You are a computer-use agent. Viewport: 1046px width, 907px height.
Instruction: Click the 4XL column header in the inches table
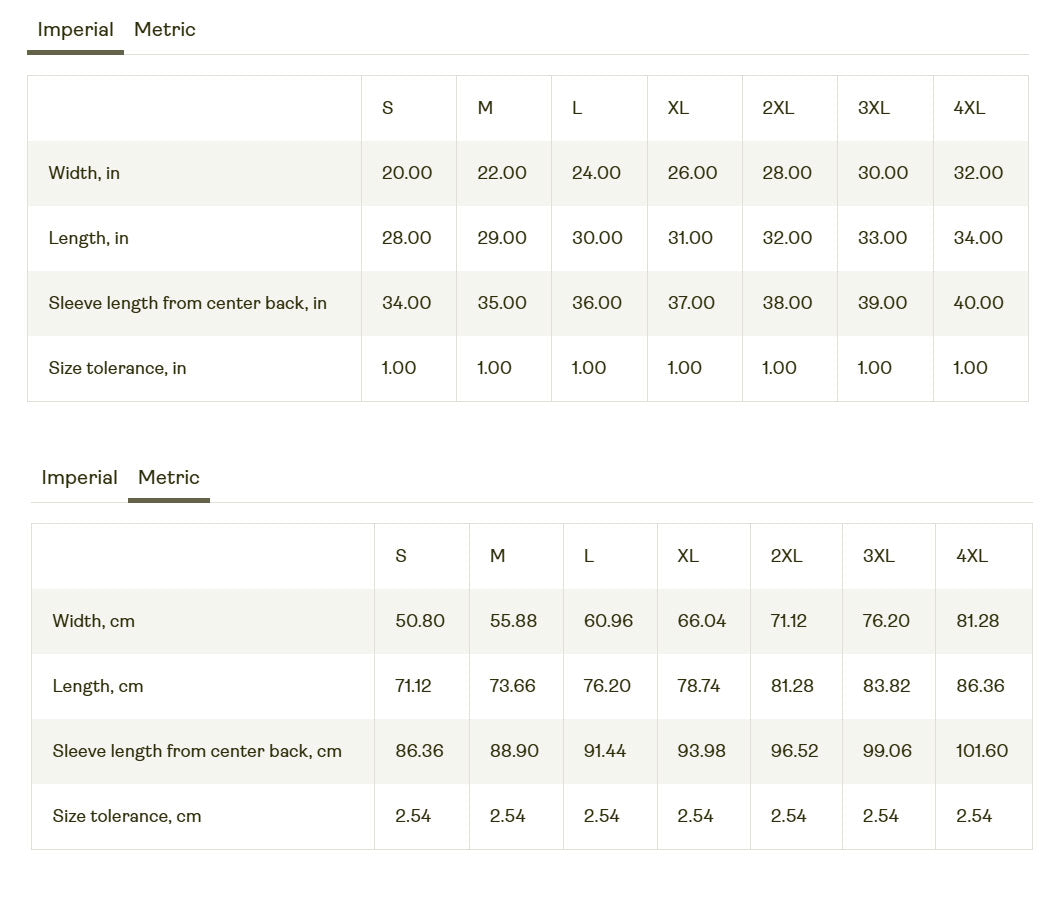pos(969,108)
